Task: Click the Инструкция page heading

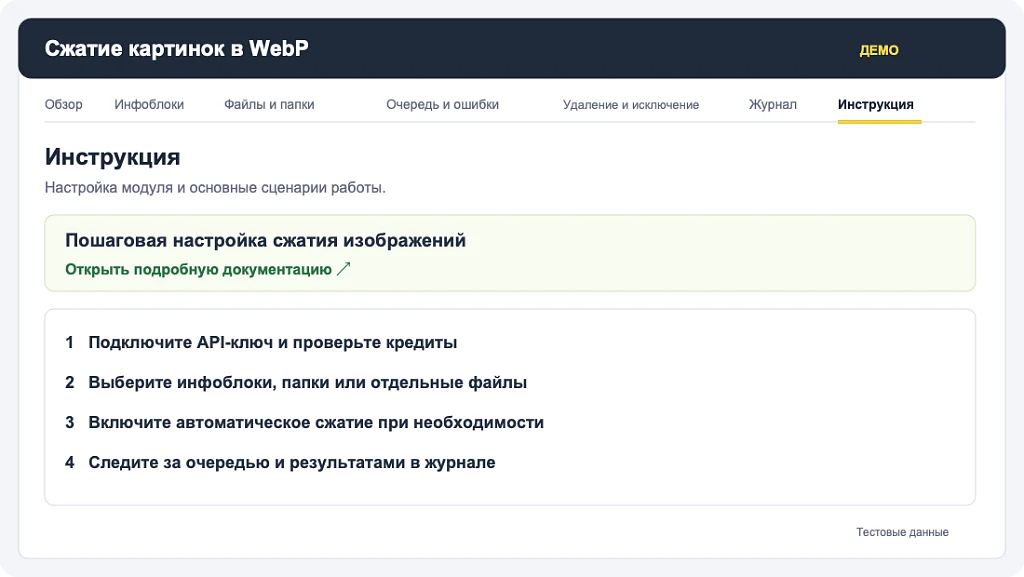Action: coord(112,157)
